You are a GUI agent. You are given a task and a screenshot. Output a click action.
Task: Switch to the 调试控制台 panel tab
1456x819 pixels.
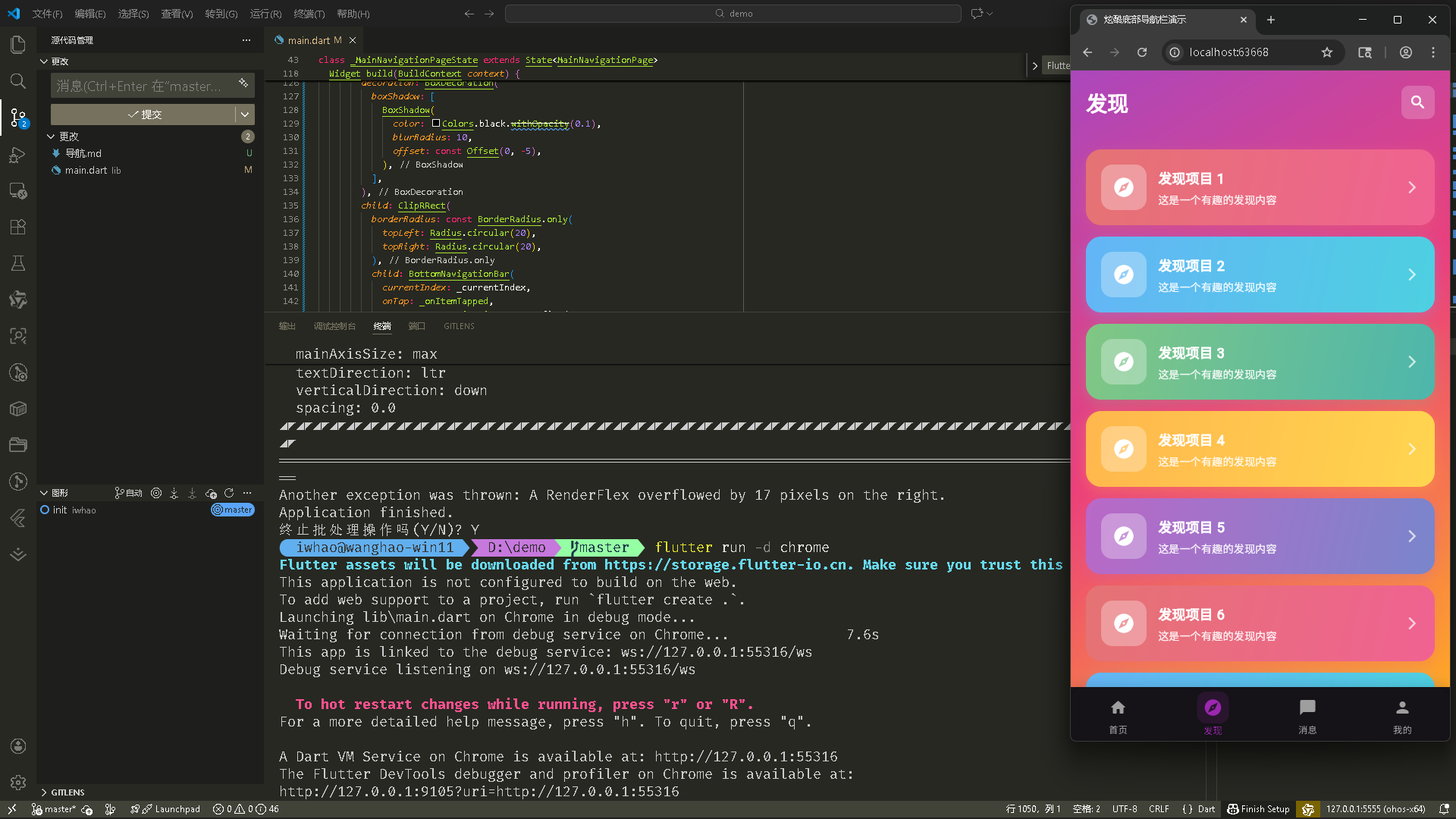(x=334, y=326)
